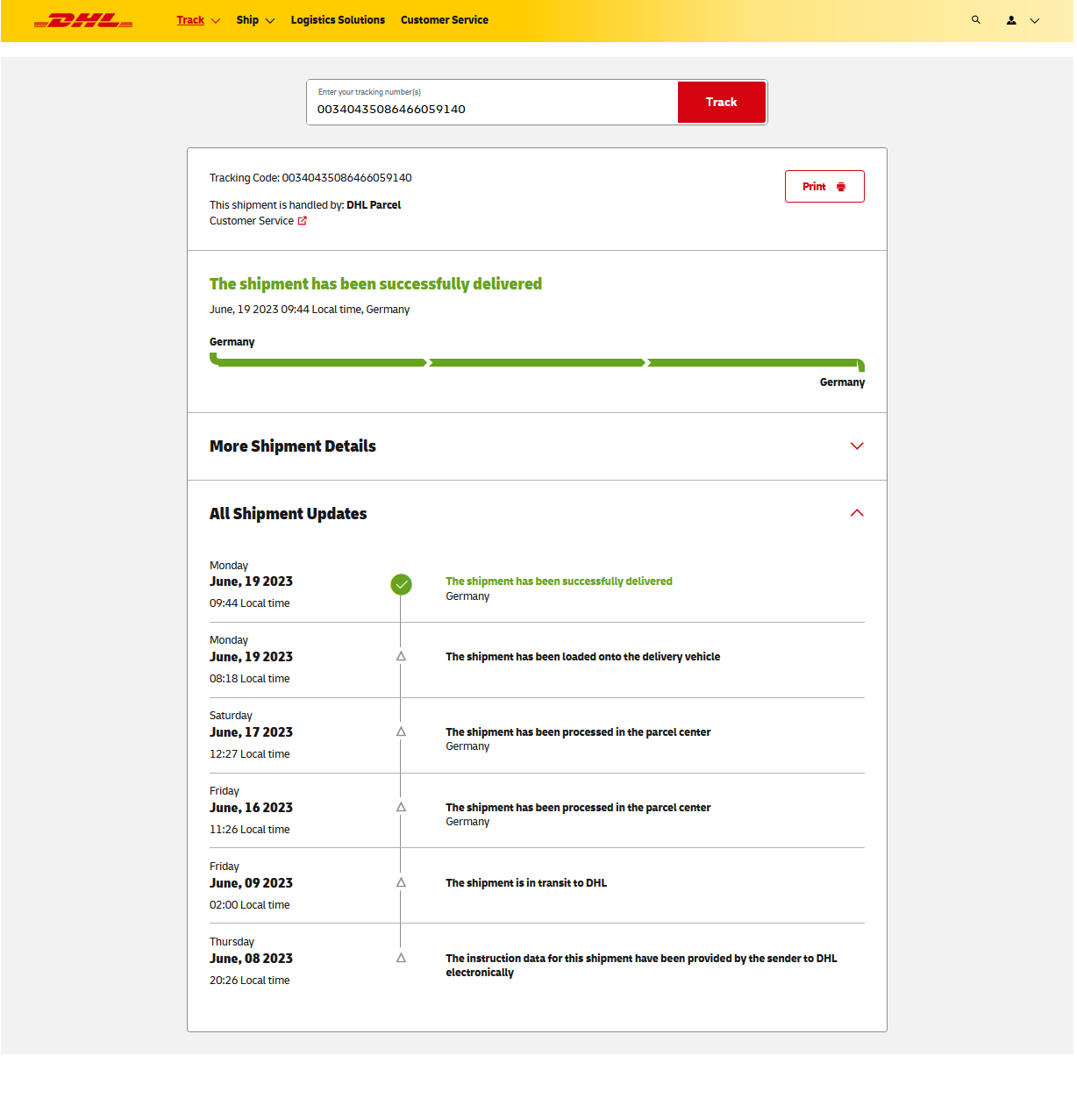Image resolution: width=1077 pixels, height=1120 pixels.
Task: Click the green delivered checkmark icon
Action: point(401,584)
